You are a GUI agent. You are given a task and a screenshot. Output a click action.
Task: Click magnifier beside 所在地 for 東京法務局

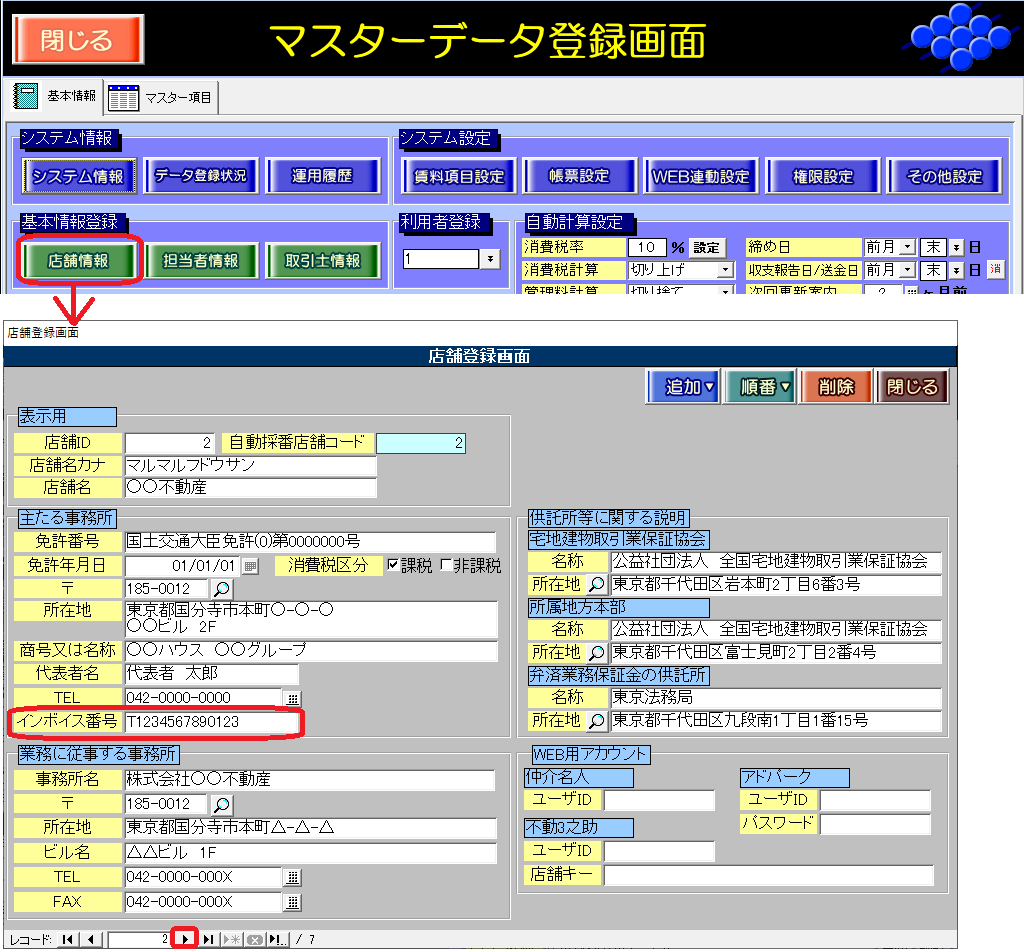(596, 721)
